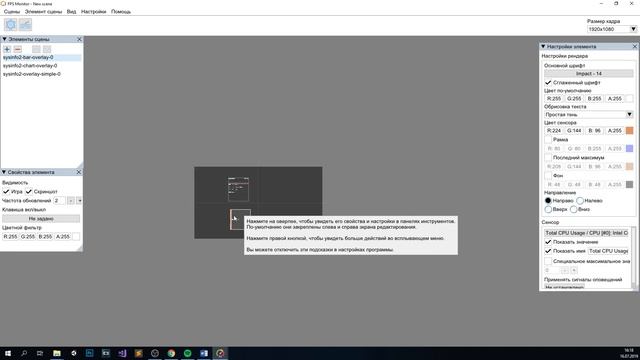
Task: Enable the Фон checkbox
Action: click(548, 176)
